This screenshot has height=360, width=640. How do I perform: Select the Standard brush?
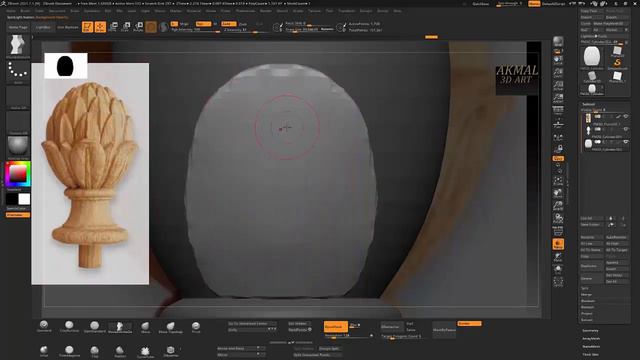[44, 326]
